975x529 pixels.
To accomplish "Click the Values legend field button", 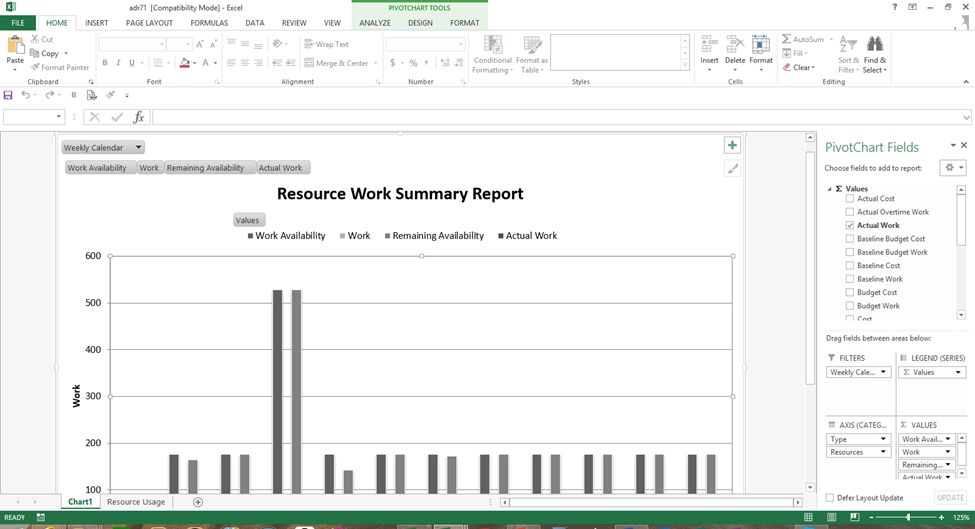I will tap(249, 220).
